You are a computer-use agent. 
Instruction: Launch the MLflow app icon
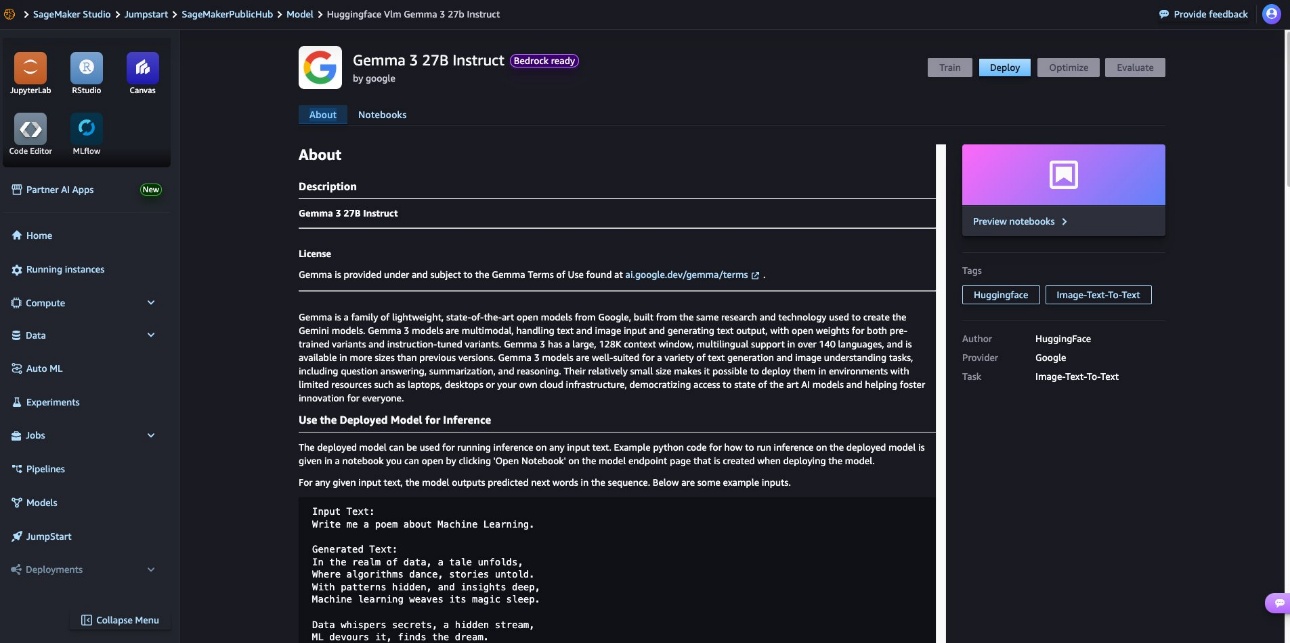86,129
